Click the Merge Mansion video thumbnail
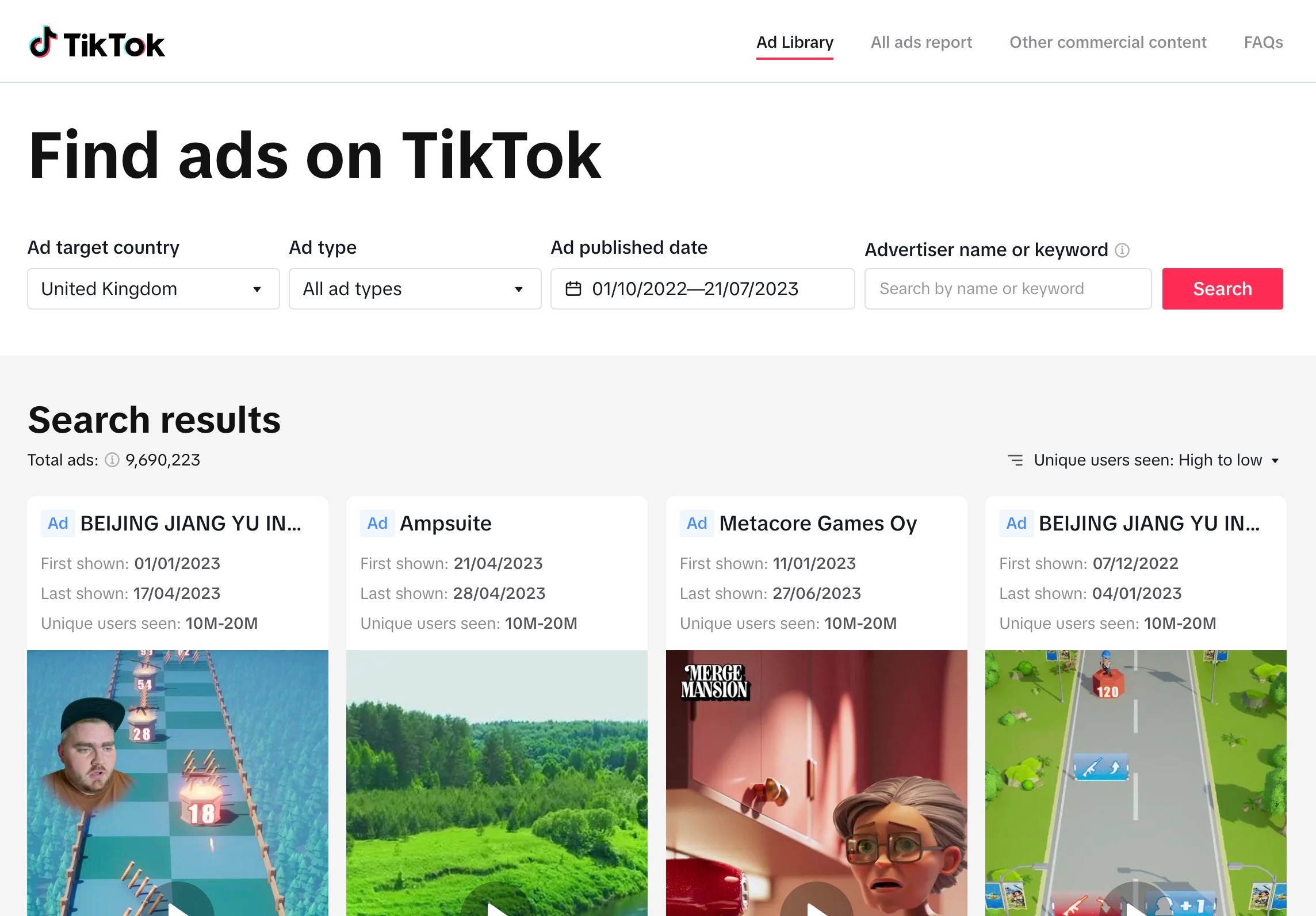 tap(817, 783)
